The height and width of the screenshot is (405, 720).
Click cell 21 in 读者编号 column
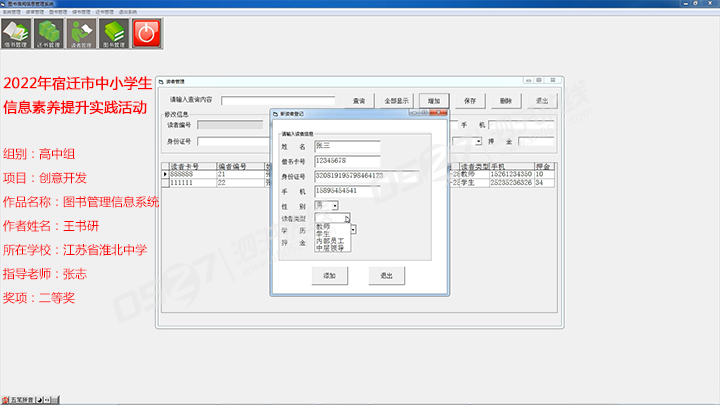tap(240, 174)
